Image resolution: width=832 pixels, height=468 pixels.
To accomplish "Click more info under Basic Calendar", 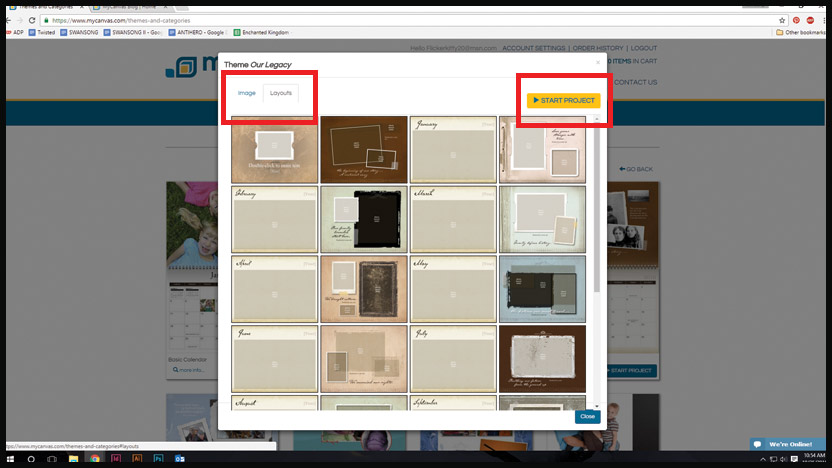I will 188,370.
